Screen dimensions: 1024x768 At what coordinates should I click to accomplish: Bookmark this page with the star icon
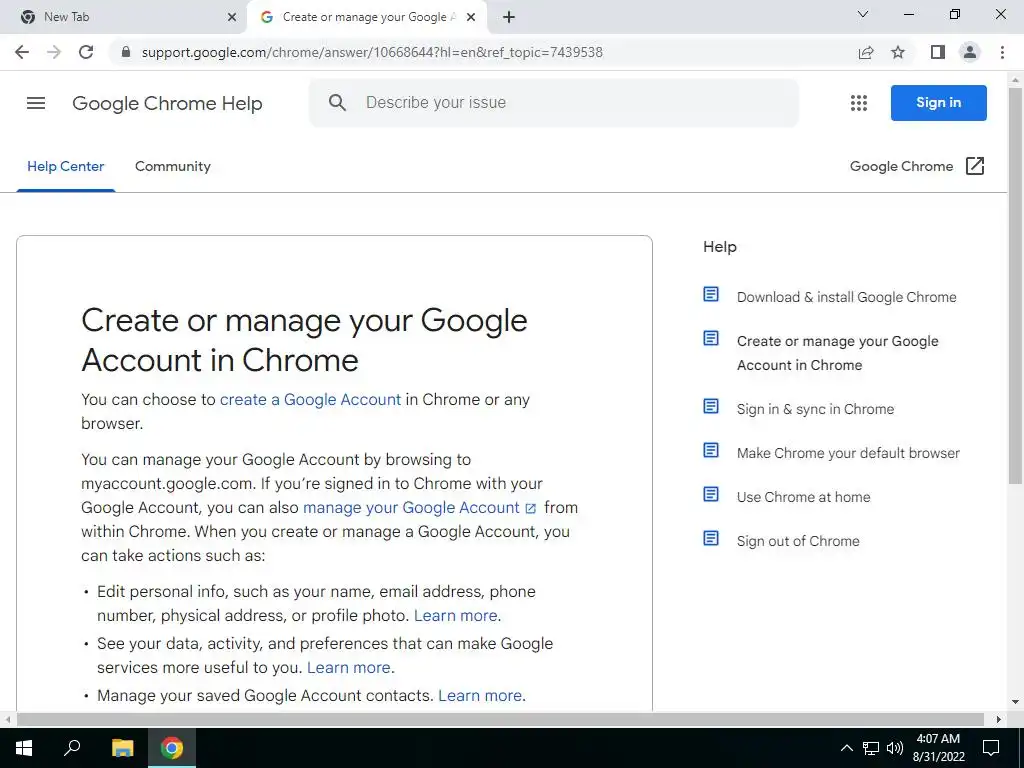coord(898,52)
